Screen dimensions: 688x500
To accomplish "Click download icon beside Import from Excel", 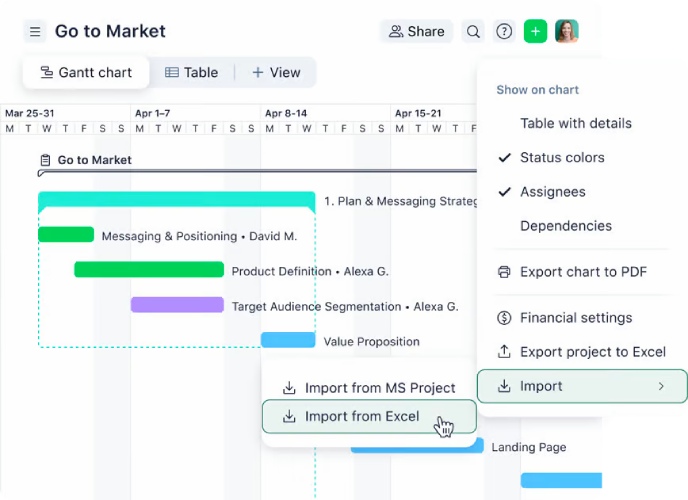I will point(289,416).
